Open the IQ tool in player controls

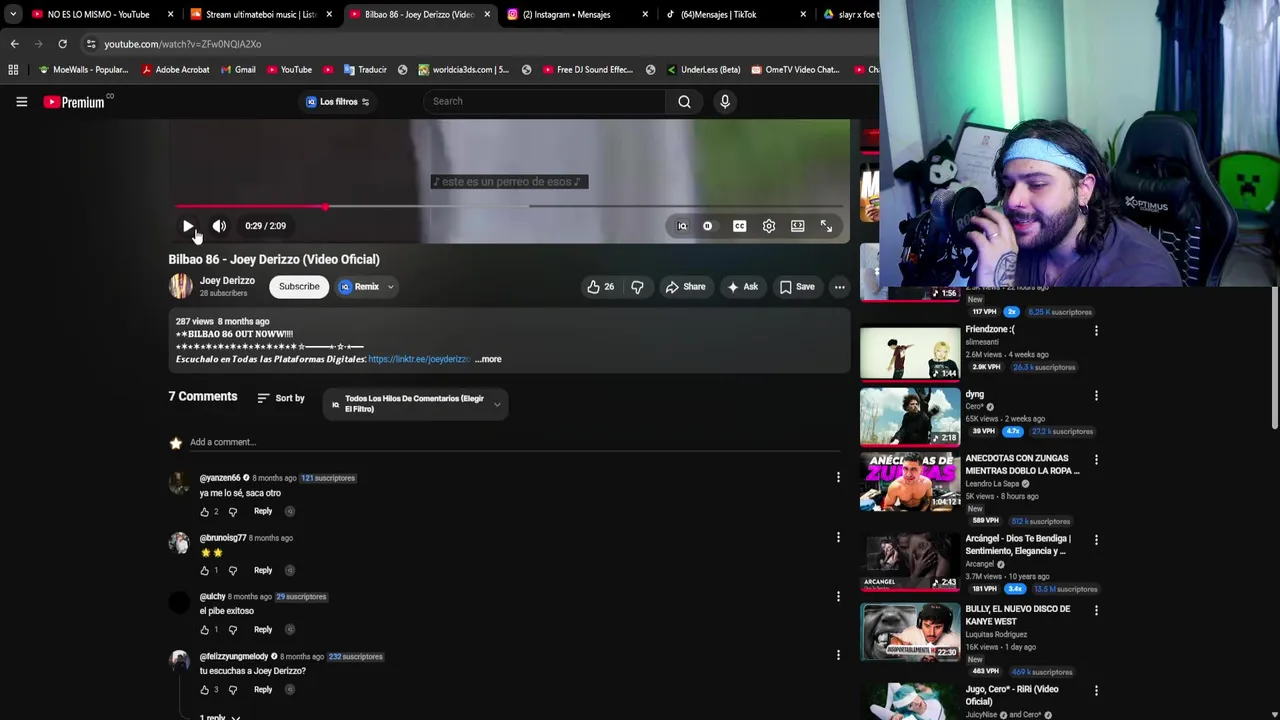point(682,226)
